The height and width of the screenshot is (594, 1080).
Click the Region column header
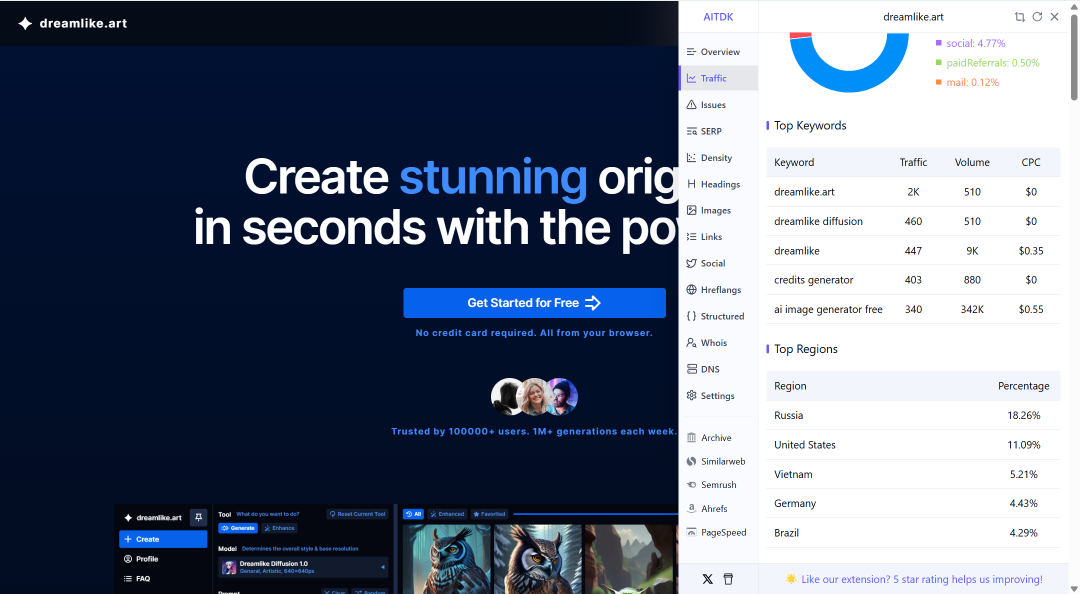tap(790, 386)
